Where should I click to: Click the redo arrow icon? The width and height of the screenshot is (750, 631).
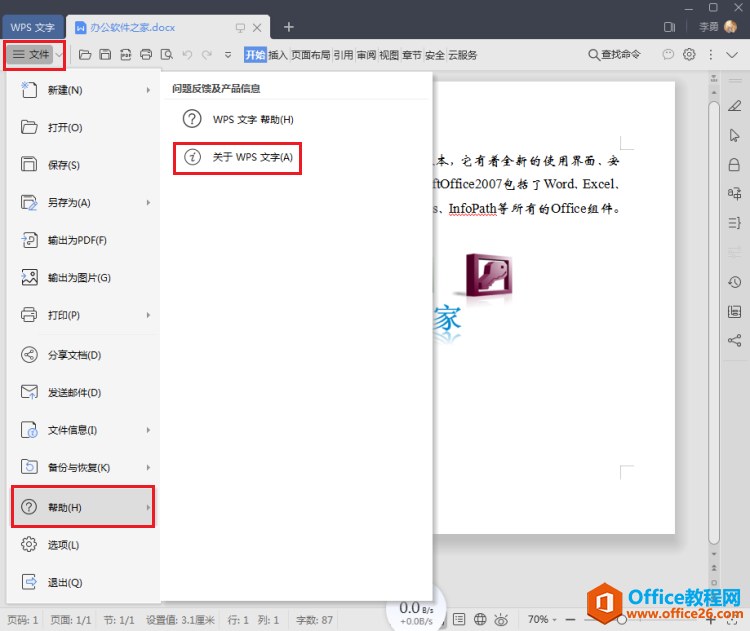click(x=207, y=55)
